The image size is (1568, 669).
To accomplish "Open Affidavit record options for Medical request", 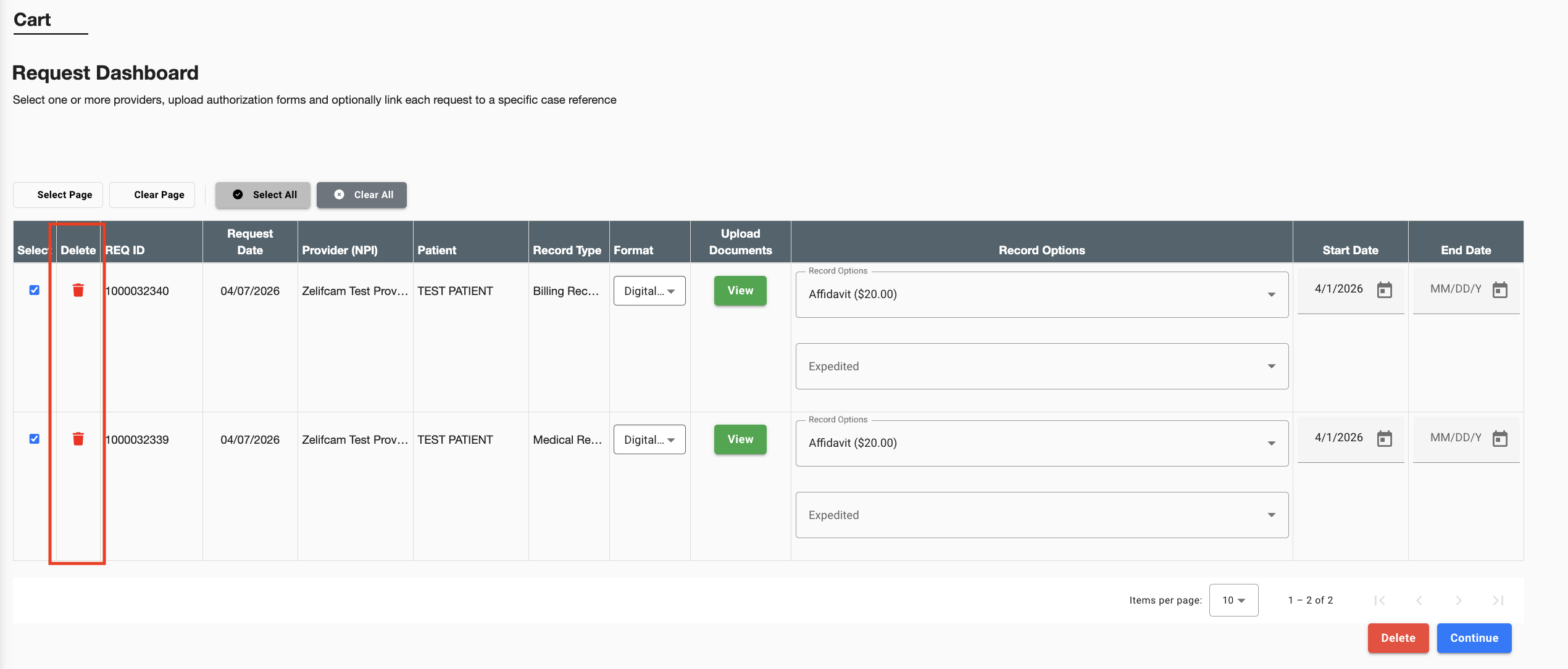I will click(x=1041, y=443).
